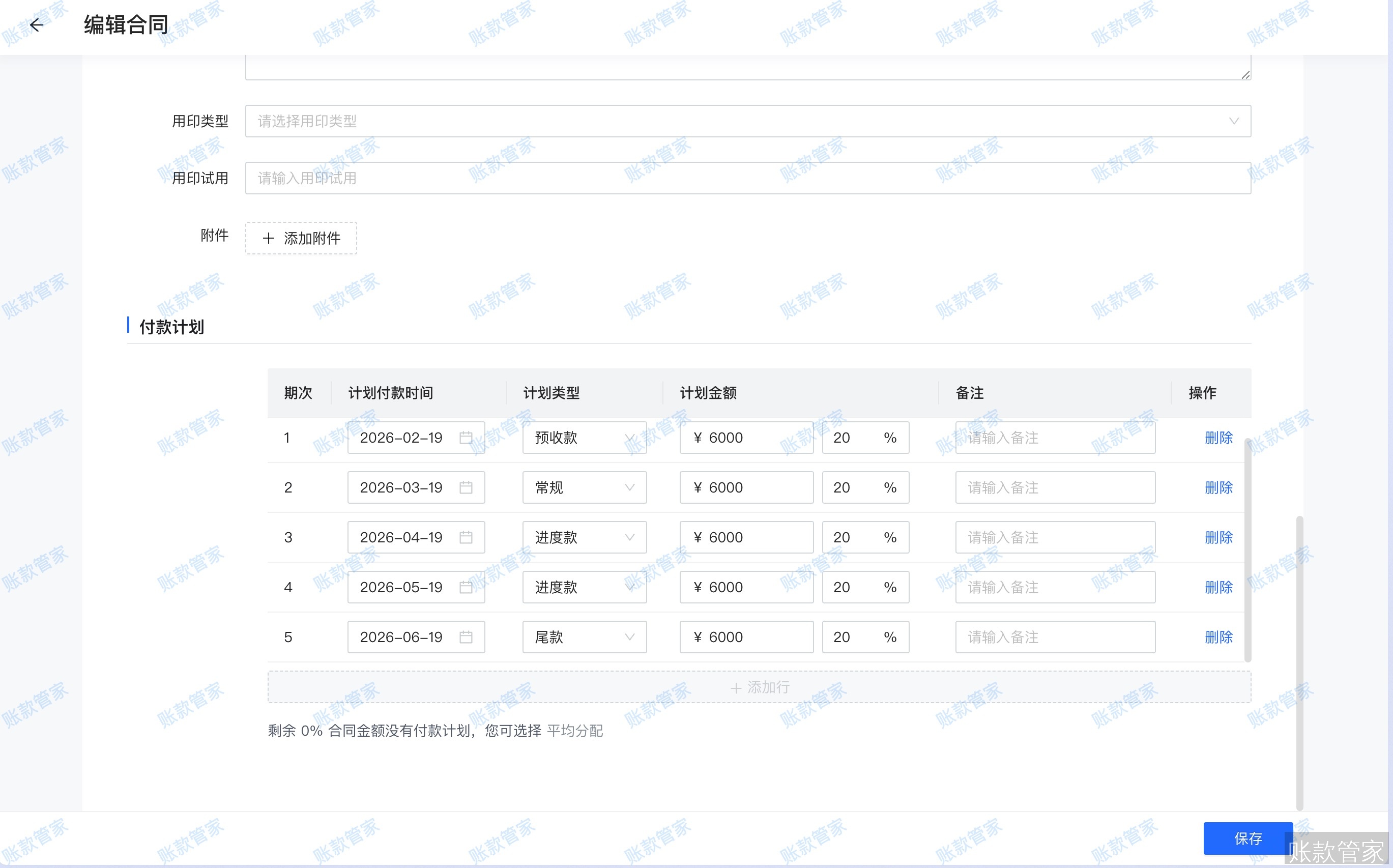Click the plus icon on the 添加行 row
1393x868 pixels.
tap(736, 687)
